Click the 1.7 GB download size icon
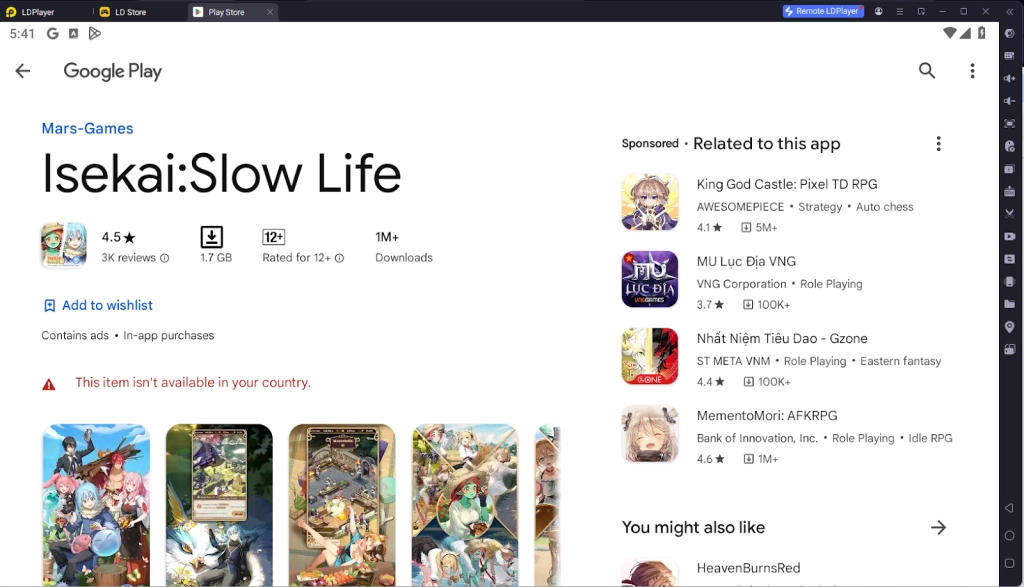Screen dimensions: 1024x587 pyautogui.click(x=212, y=236)
